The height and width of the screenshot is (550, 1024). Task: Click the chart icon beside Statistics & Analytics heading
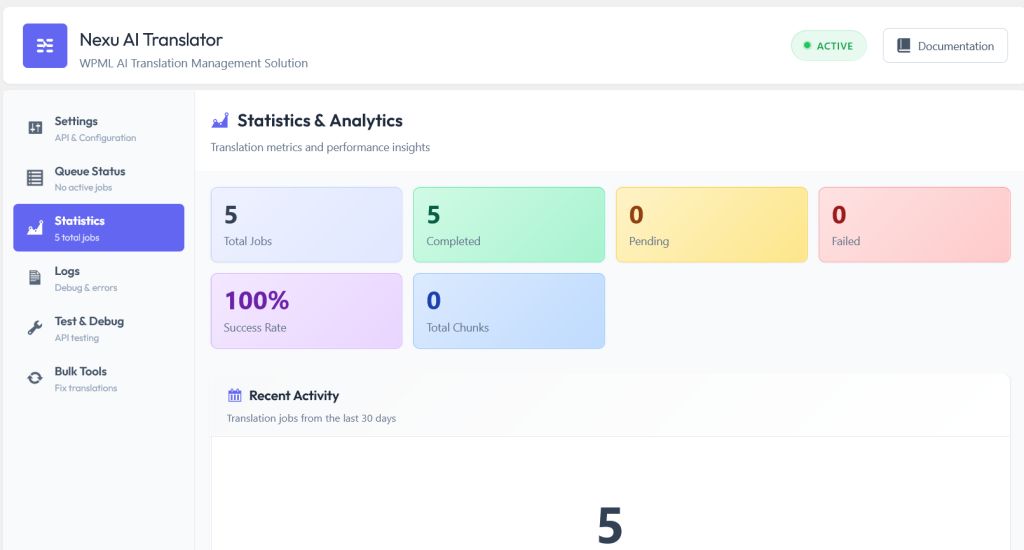pos(220,120)
